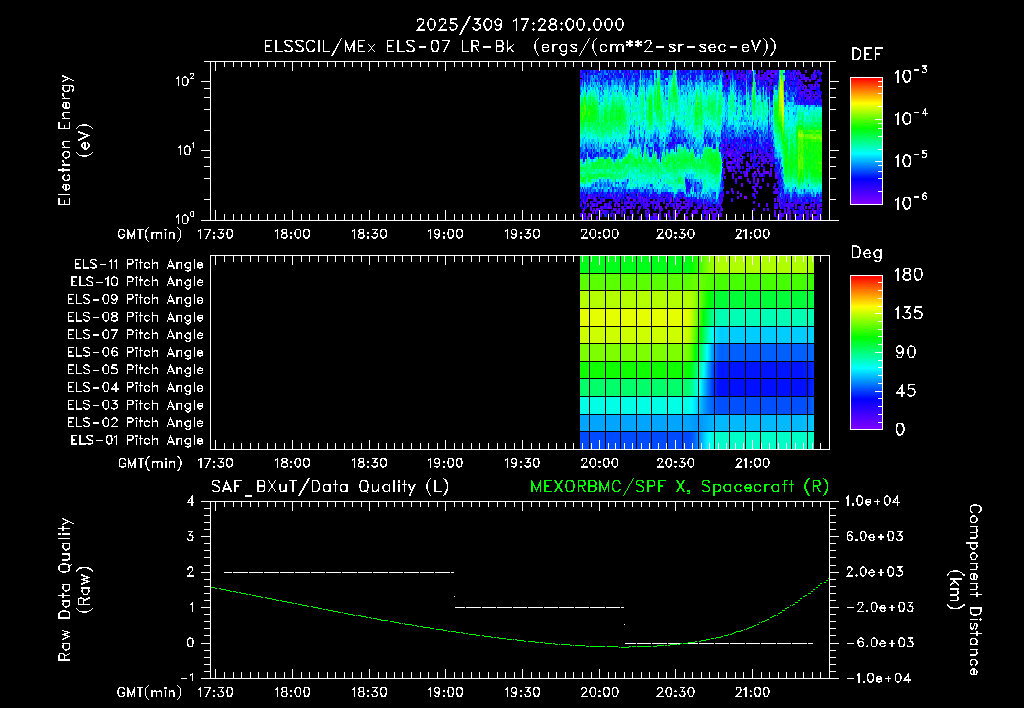Pick the ELS-06 Pitch Angle row label
This screenshot has width=1024, height=708.
pyautogui.click(x=135, y=353)
